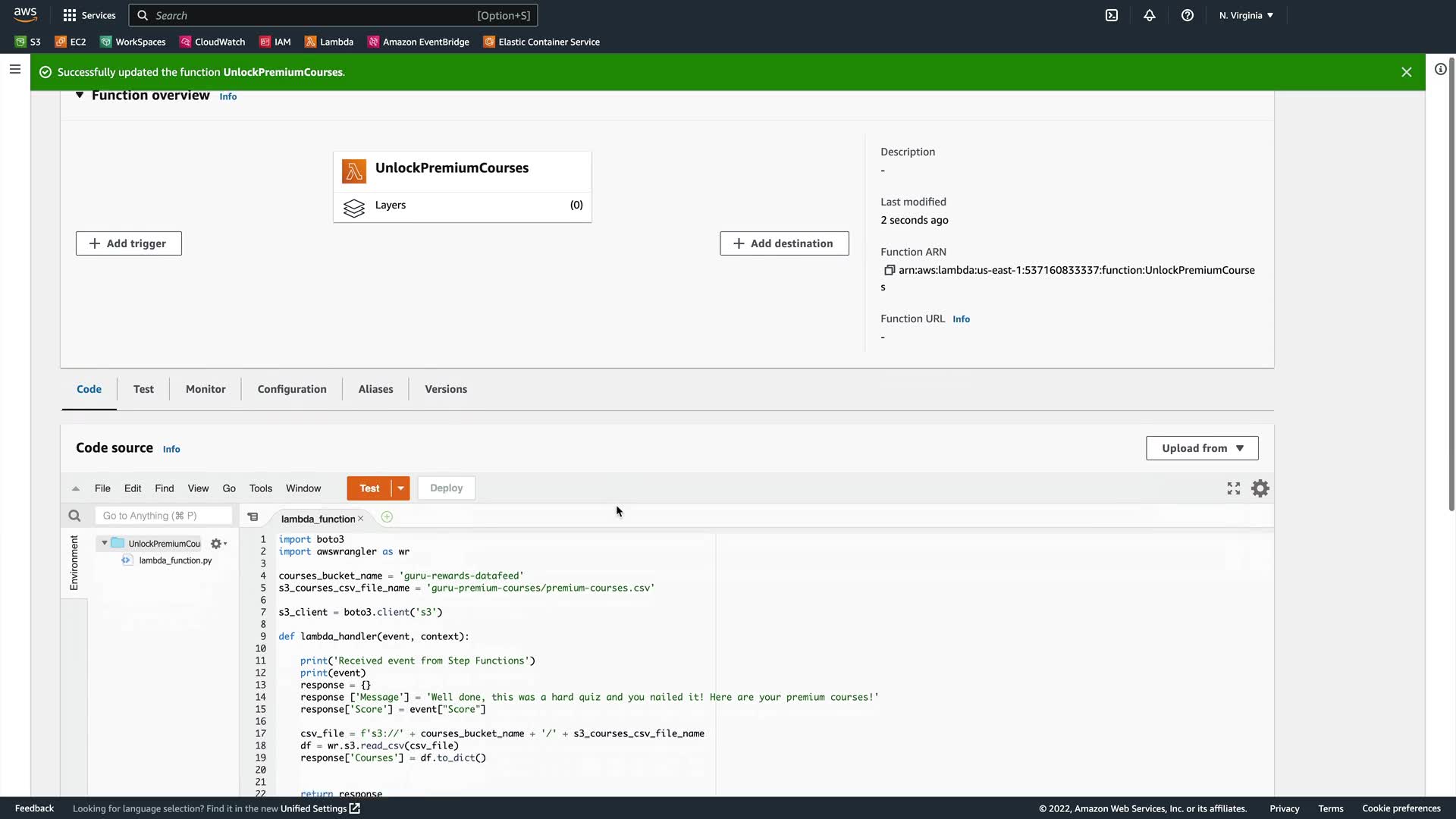Collapse the Function overview section
This screenshot has height=819, width=1456.
(80, 96)
